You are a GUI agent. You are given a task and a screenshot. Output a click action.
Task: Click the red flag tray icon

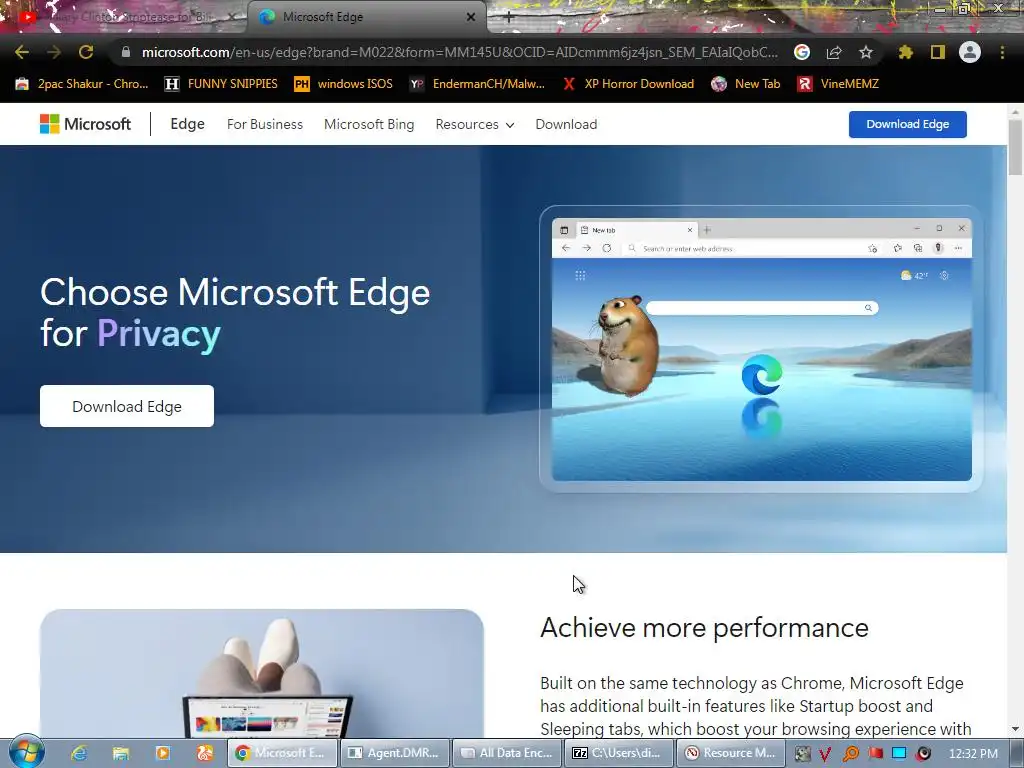coord(875,754)
